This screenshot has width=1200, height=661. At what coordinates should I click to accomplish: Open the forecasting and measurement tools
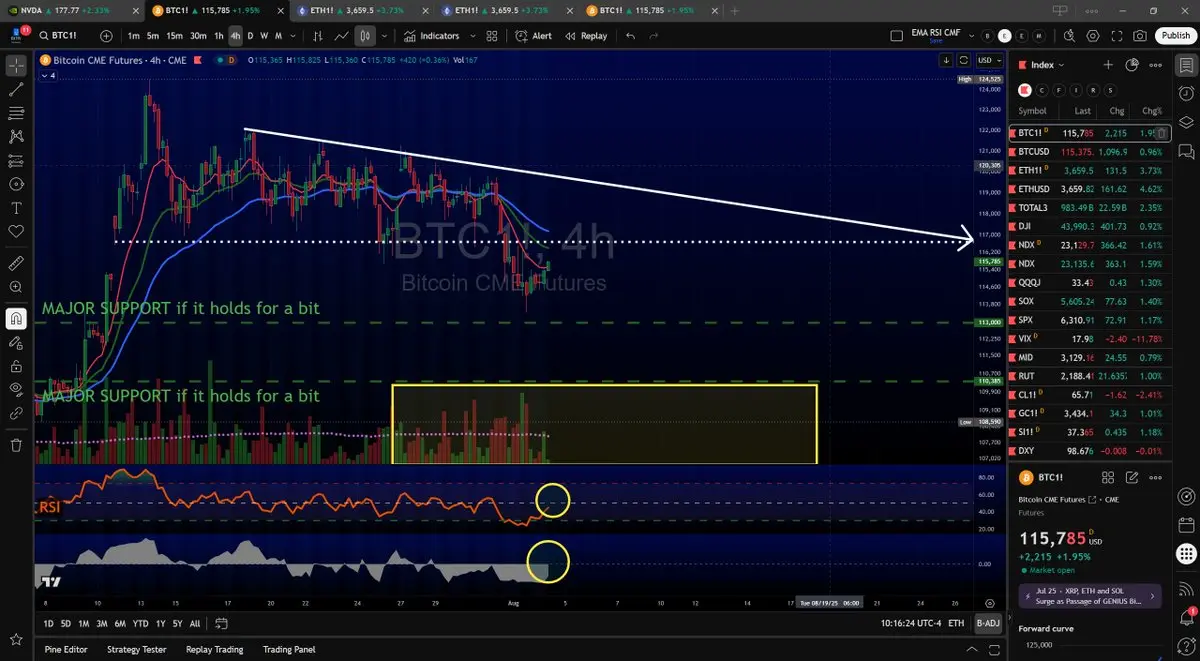(16, 160)
